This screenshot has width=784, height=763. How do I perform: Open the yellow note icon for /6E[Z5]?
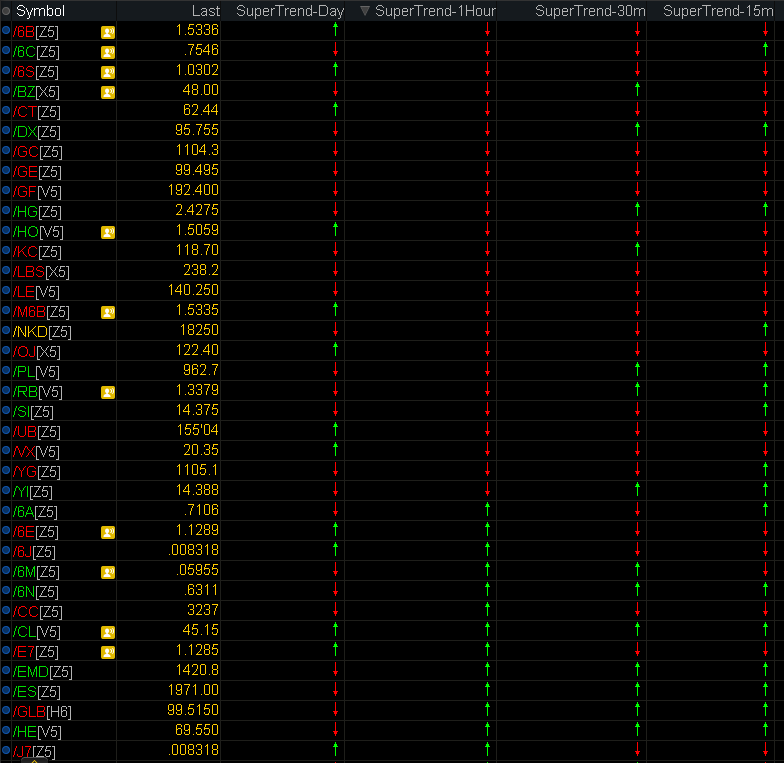click(x=108, y=532)
